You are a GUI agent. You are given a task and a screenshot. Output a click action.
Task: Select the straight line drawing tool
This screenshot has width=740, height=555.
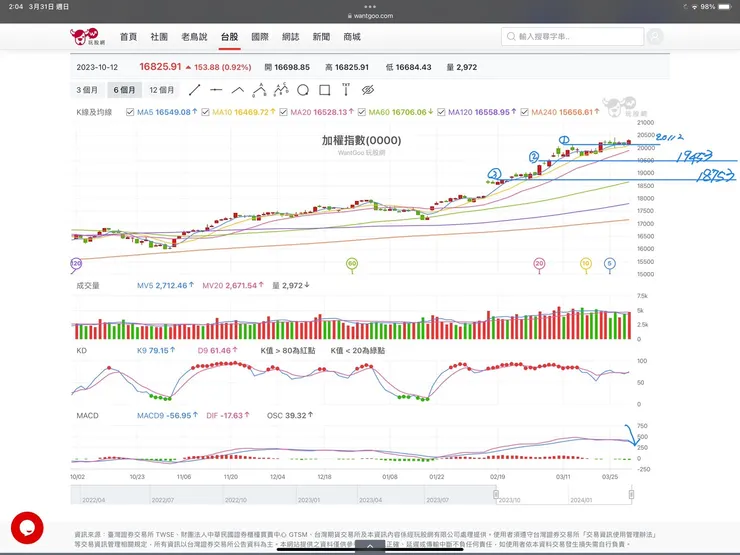click(194, 90)
